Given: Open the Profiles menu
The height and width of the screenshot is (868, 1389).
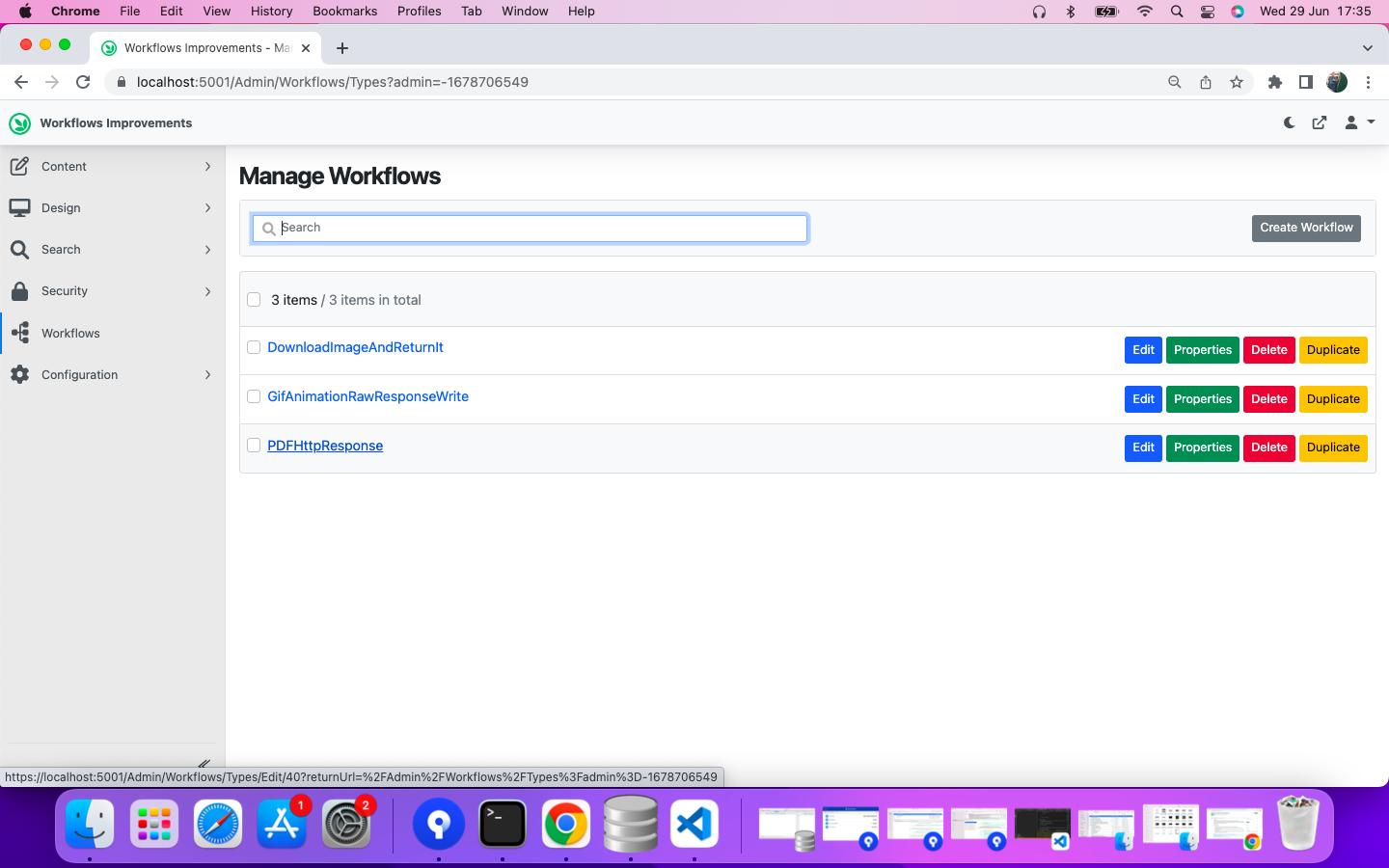Looking at the screenshot, I should (420, 12).
